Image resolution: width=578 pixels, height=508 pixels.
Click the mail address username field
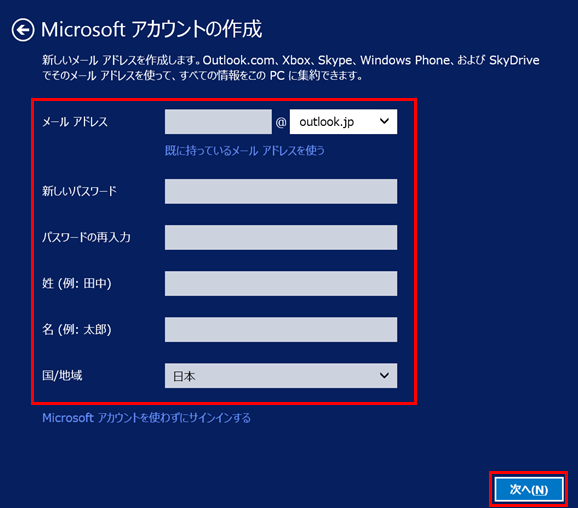coord(218,122)
